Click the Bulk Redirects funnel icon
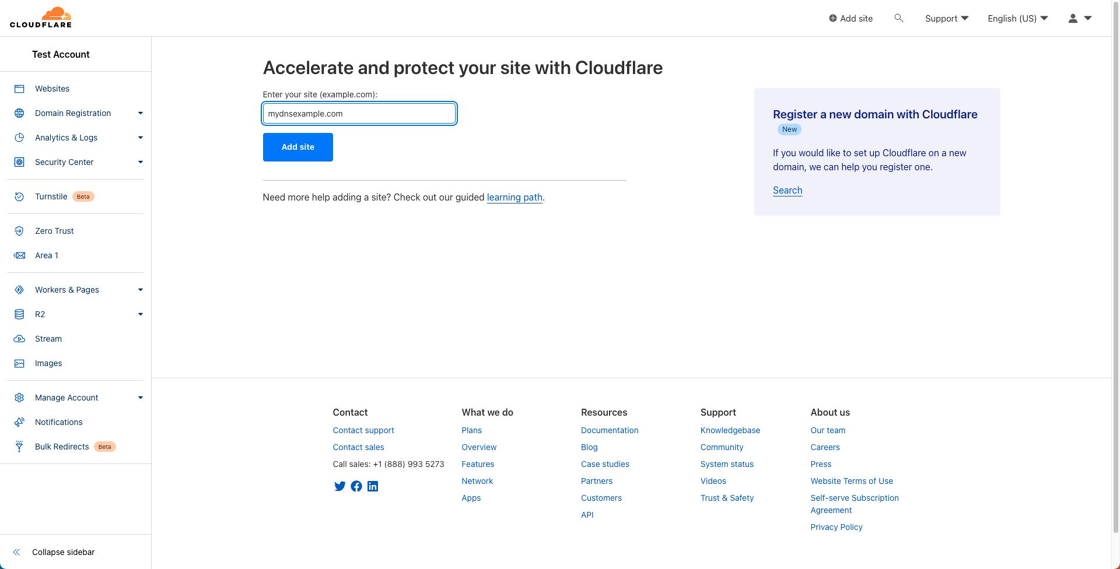 [19, 447]
